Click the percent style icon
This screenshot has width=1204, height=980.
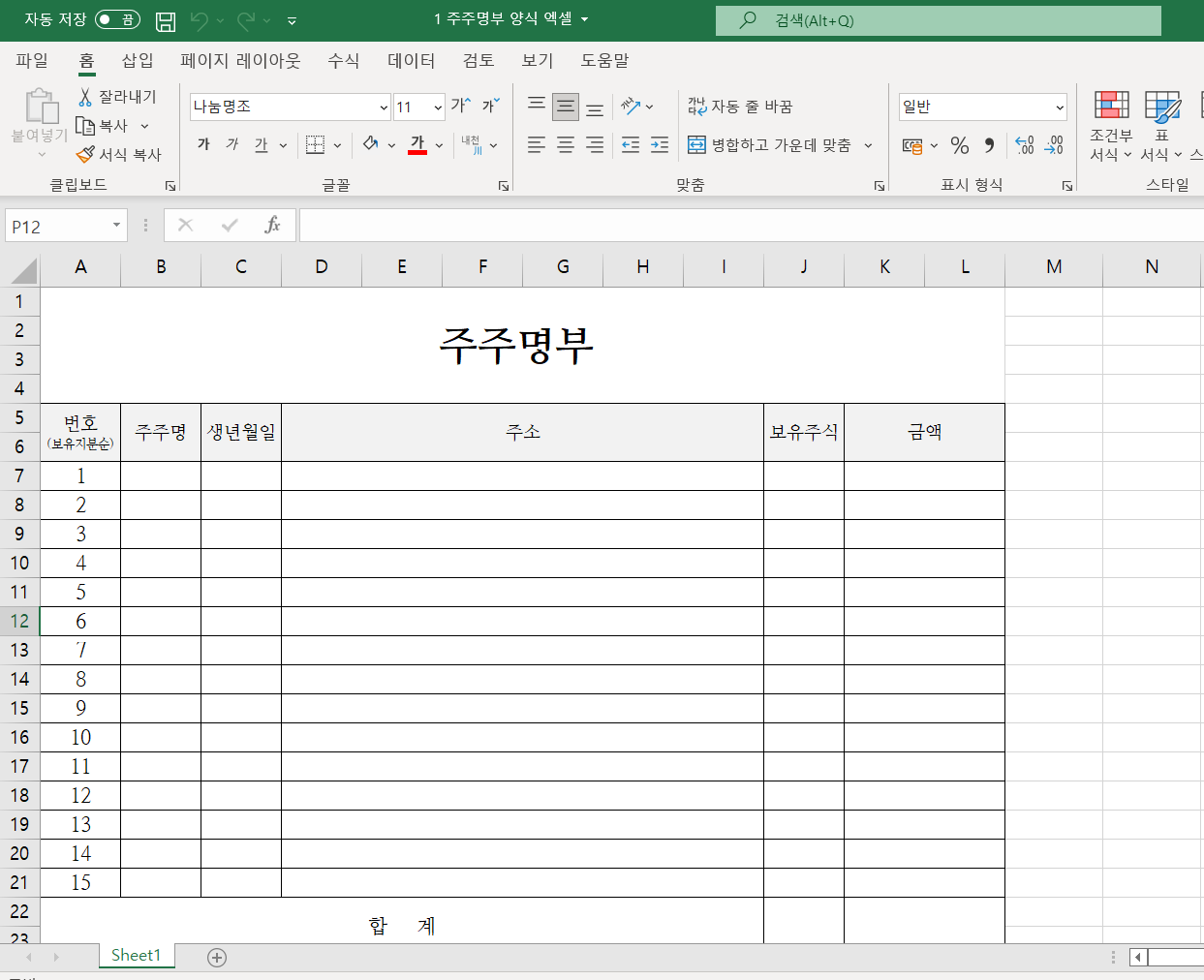[960, 145]
